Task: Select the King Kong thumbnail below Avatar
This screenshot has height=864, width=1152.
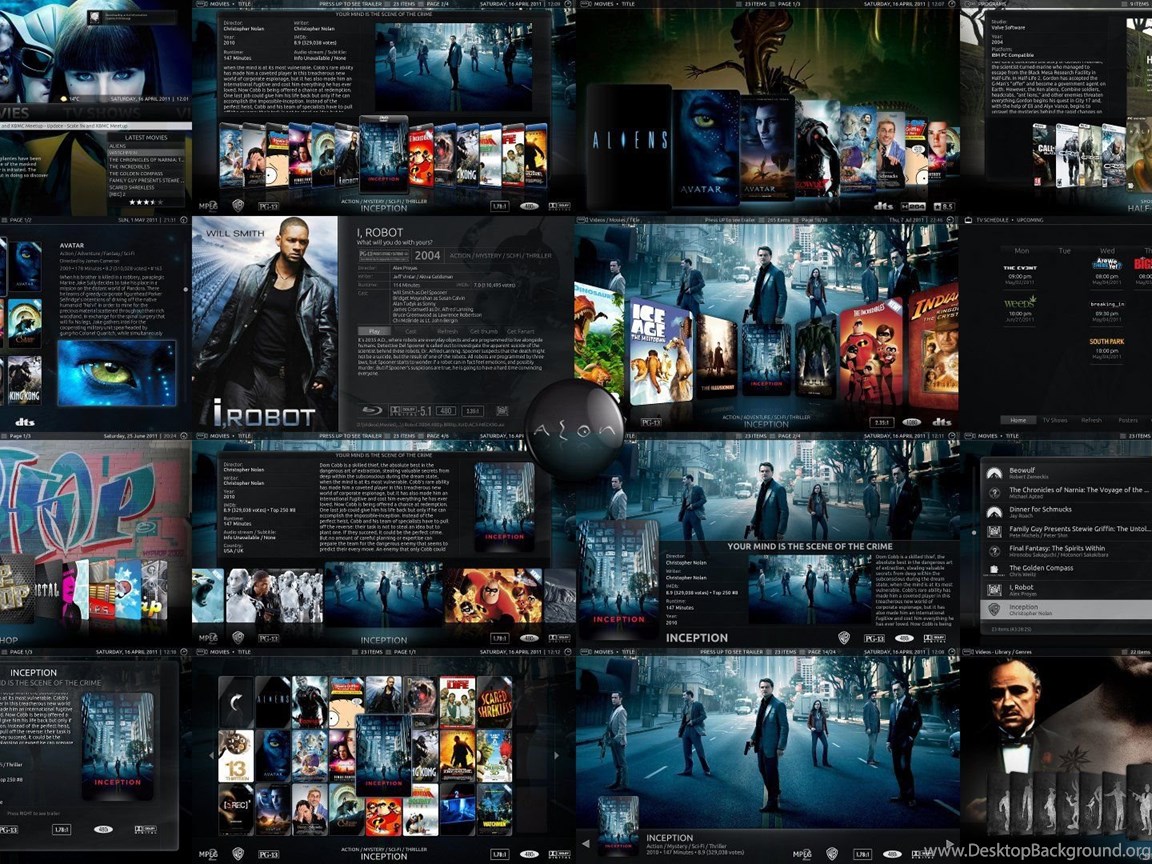Action: (x=24, y=380)
